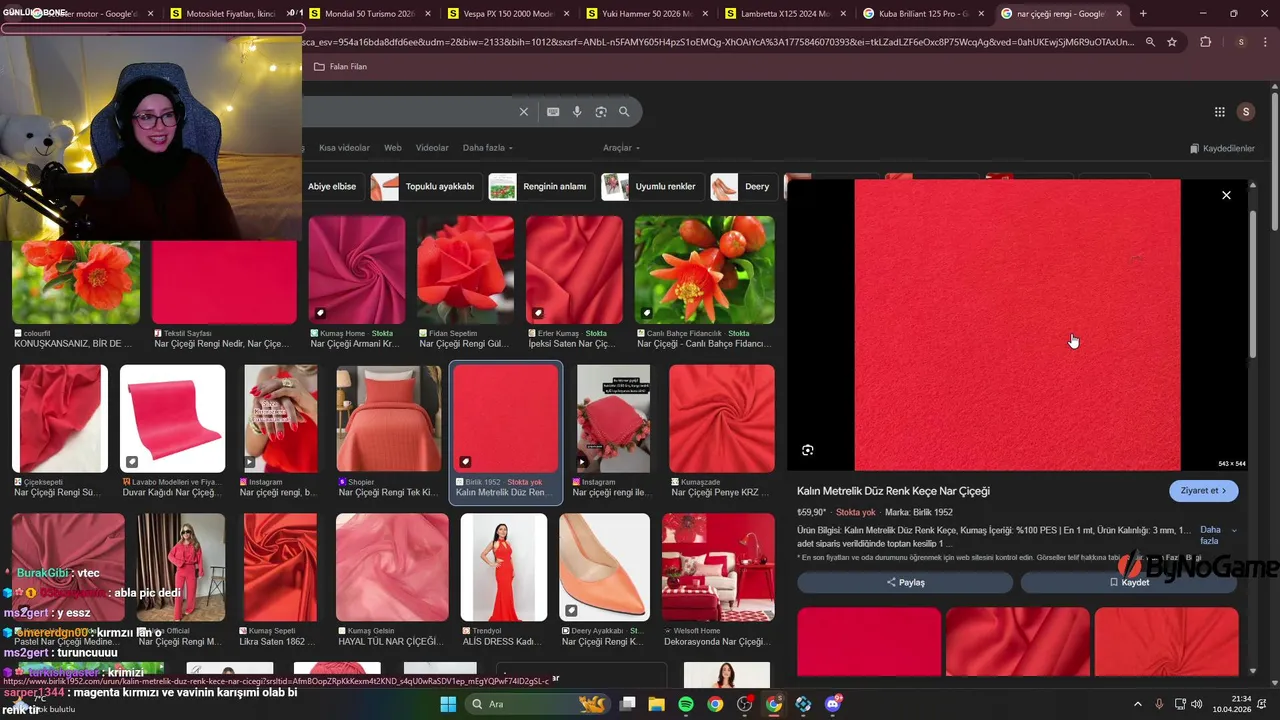Open OBS Studio from the taskbar
The image size is (1280, 720).
745,704
